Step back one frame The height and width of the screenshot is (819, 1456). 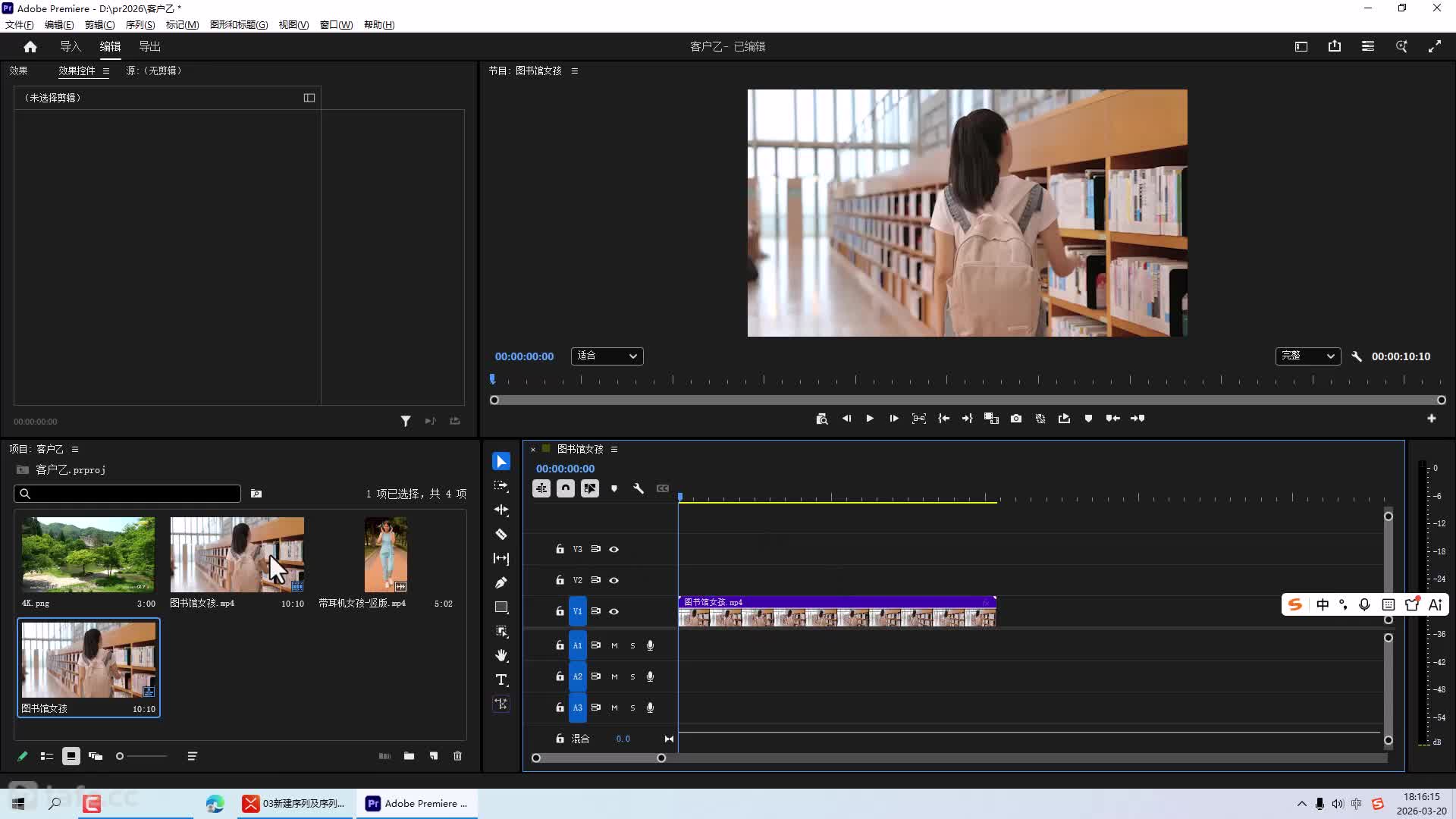pos(846,419)
